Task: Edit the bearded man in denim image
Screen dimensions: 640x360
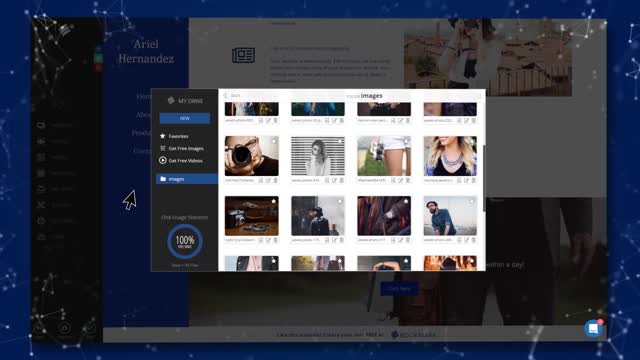Action: point(467,240)
